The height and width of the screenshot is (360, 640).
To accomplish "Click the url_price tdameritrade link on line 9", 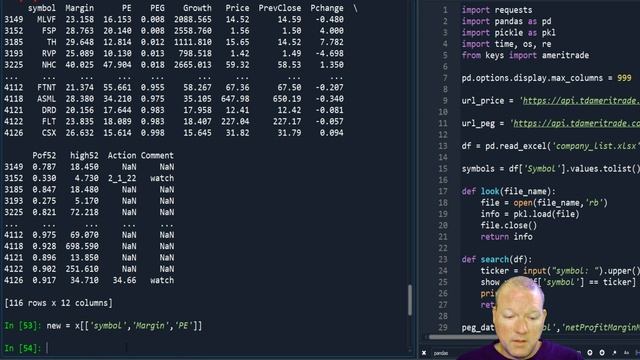I will (581, 101).
